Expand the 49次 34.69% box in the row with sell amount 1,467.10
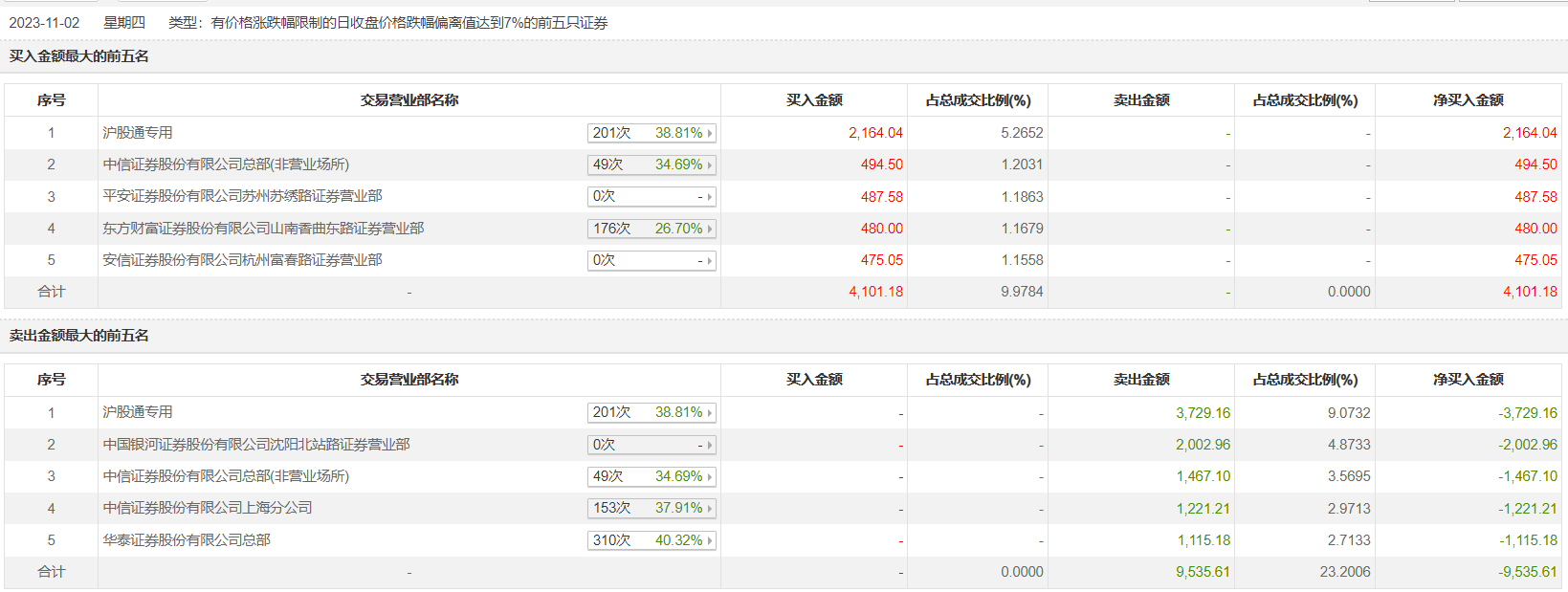 tap(651, 476)
